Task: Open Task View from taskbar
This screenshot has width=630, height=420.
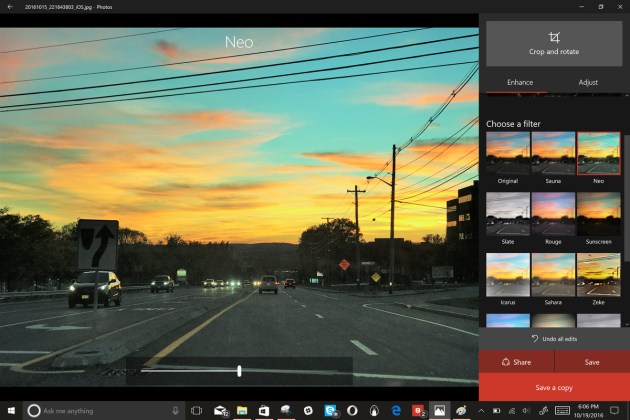Action: [196, 410]
